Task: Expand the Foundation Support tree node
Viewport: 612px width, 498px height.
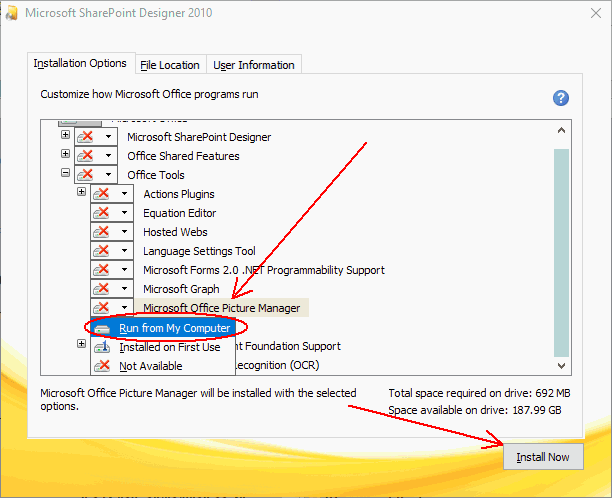Action: pos(81,344)
